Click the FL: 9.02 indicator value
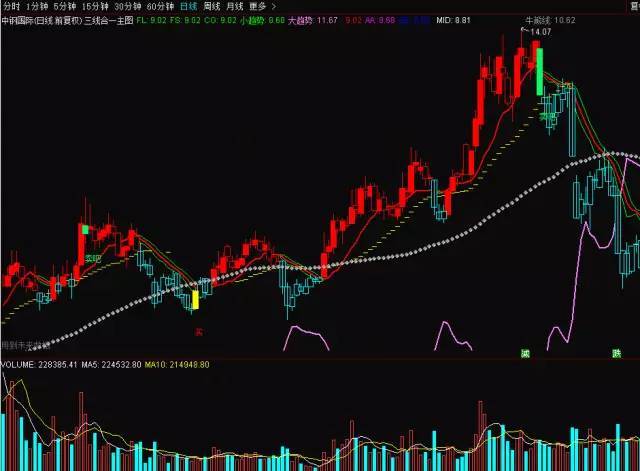This screenshot has width=640, height=471. (x=151, y=20)
